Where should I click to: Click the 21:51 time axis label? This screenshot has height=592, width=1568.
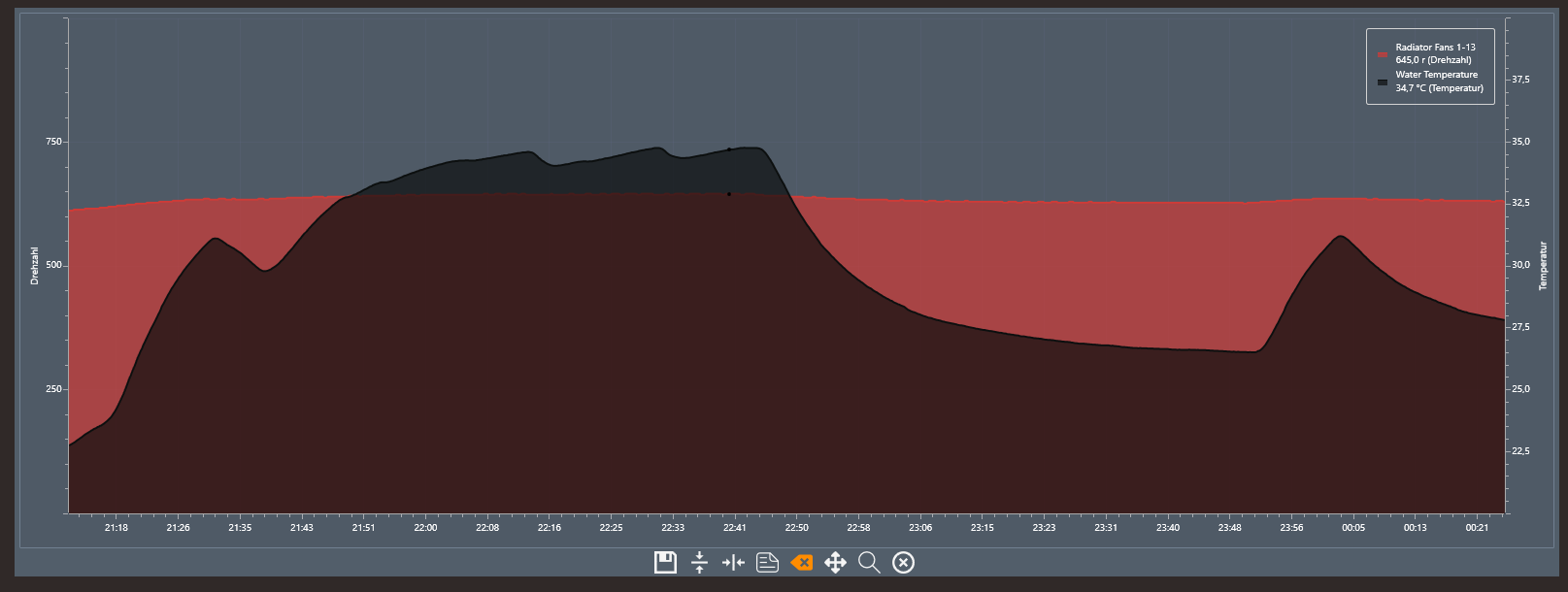[363, 528]
